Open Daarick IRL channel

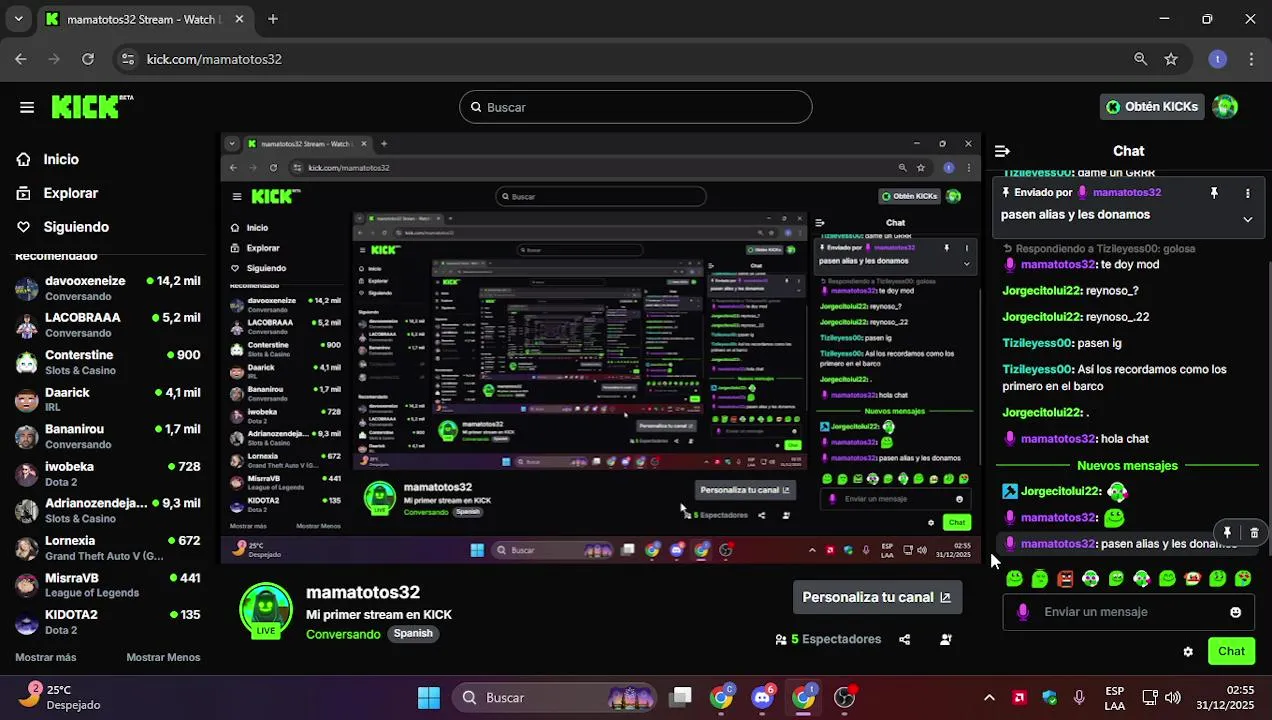pos(110,399)
